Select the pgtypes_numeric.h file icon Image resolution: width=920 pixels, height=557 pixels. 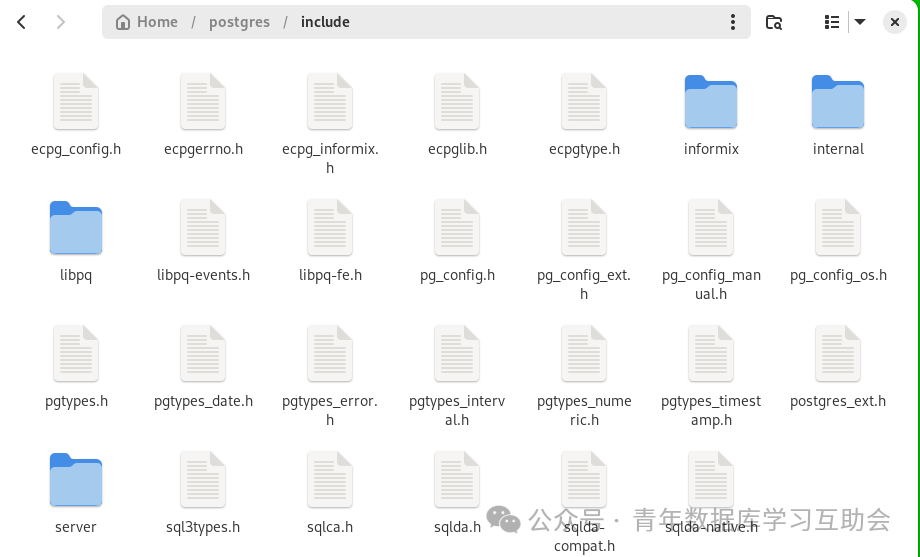click(584, 353)
